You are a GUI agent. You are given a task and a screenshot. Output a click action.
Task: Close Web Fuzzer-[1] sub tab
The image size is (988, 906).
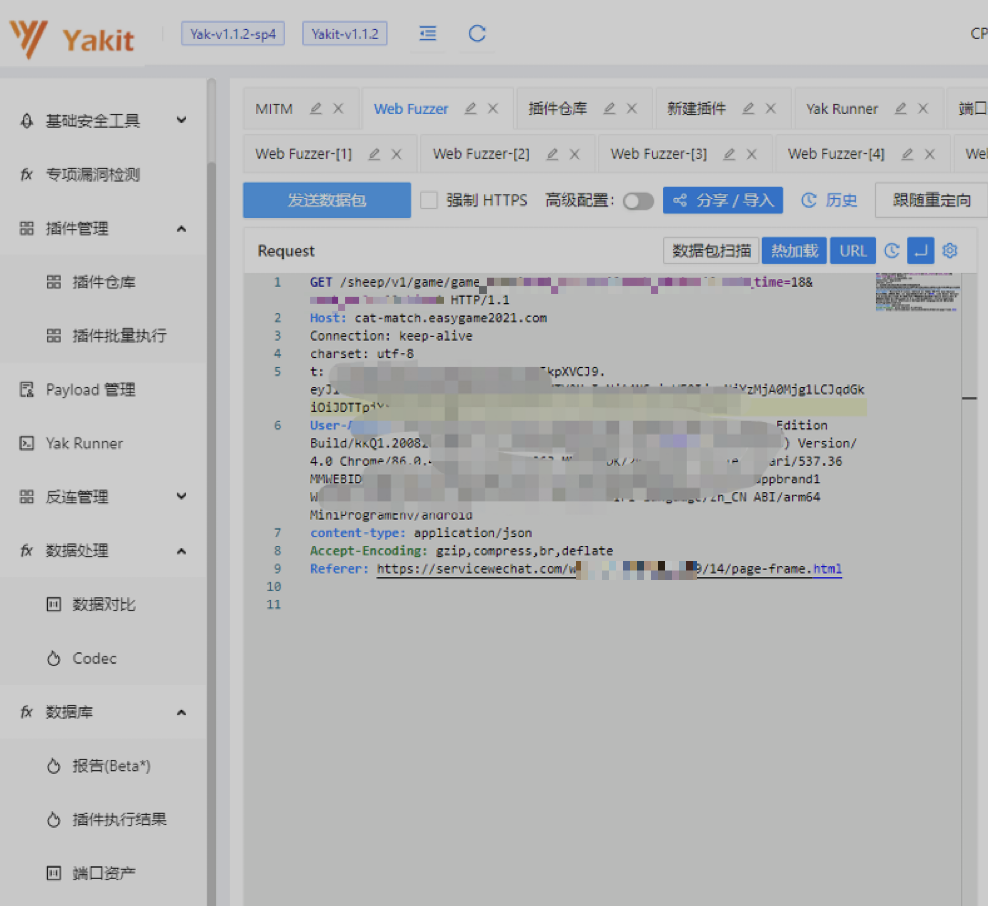[396, 154]
